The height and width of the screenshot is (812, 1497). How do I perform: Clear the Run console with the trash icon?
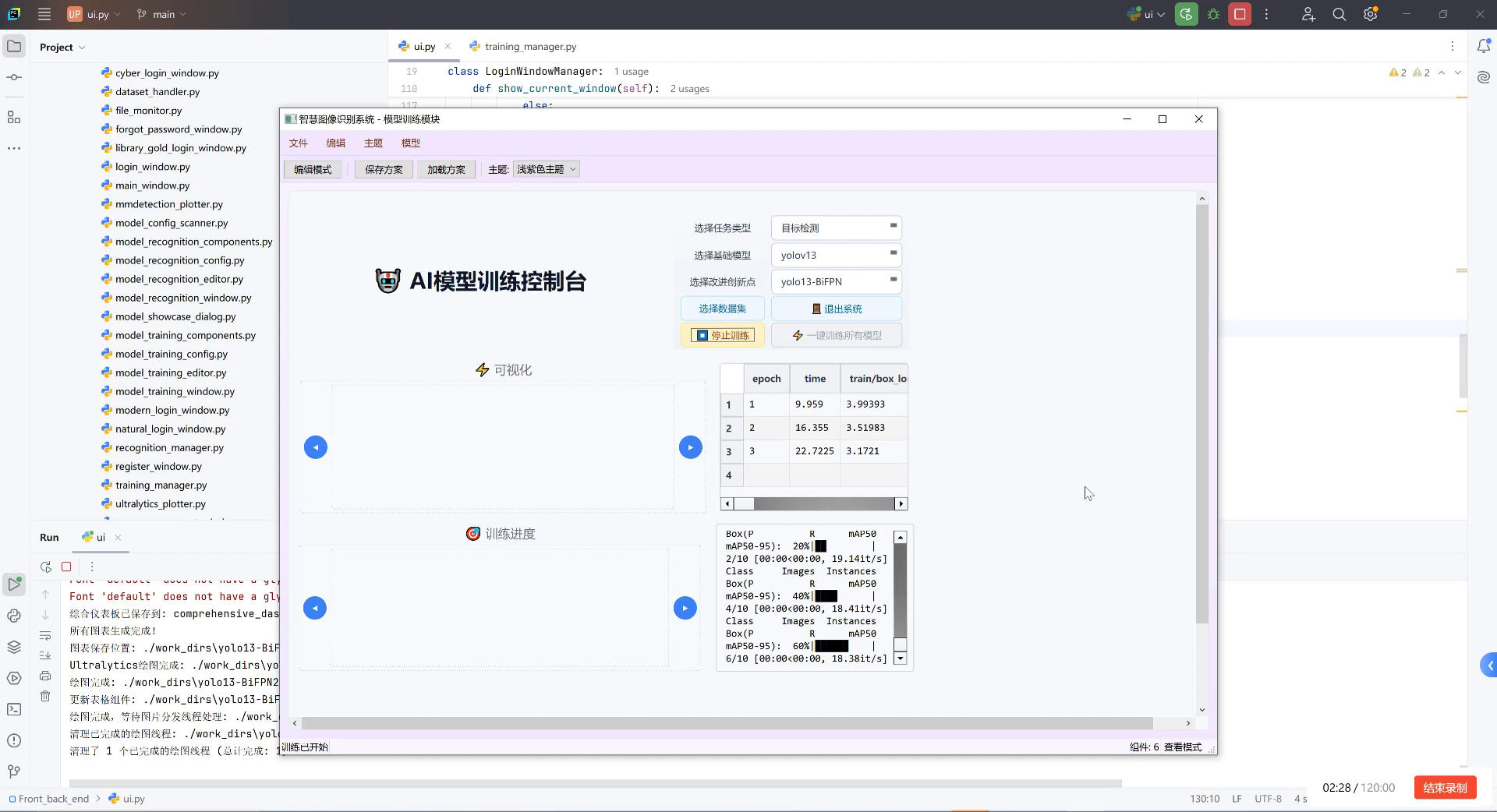coord(45,696)
